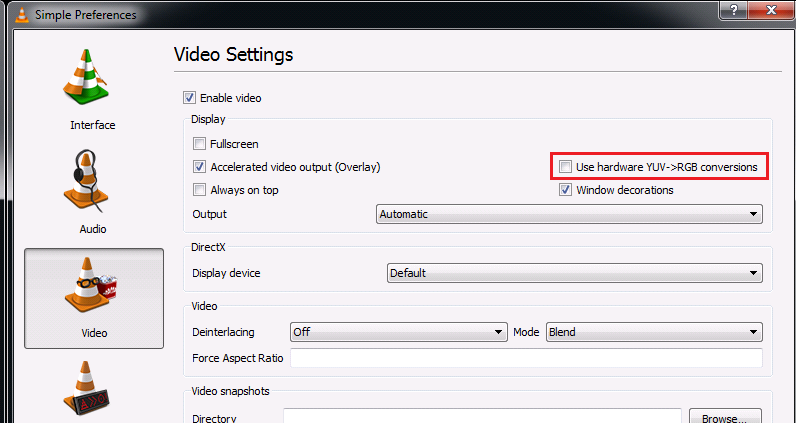Expand the Output dropdown set to Automatic
The width and height of the screenshot is (796, 423).
pyautogui.click(x=569, y=214)
